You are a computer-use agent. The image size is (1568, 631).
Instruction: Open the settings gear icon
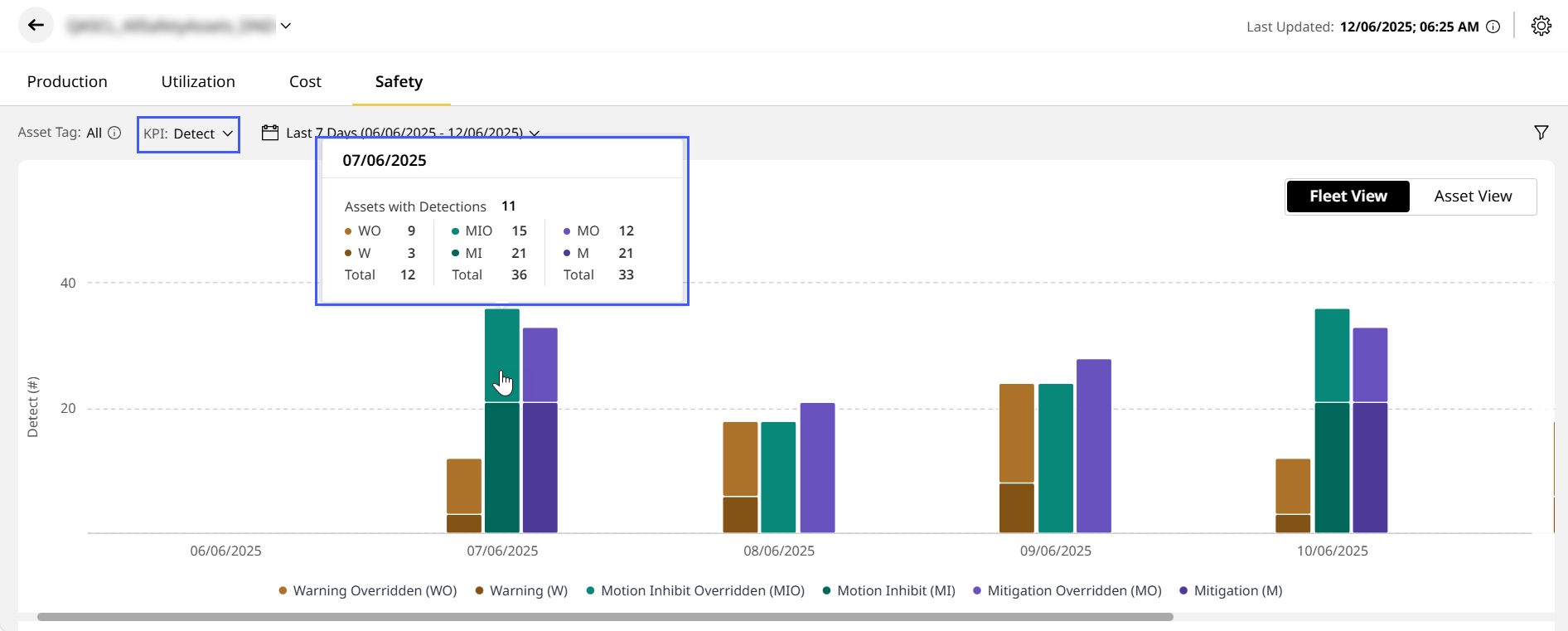(x=1541, y=27)
